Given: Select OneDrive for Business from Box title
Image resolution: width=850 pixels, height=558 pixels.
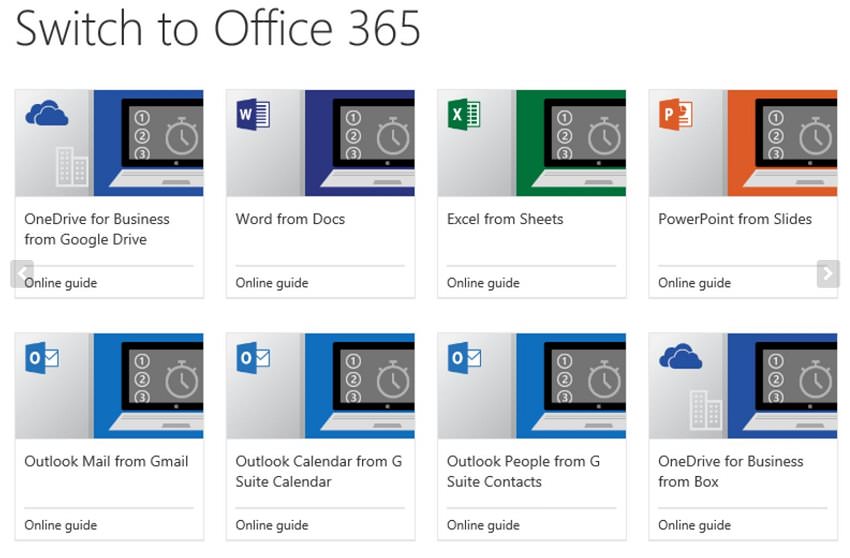Looking at the screenshot, I should click(730, 471).
